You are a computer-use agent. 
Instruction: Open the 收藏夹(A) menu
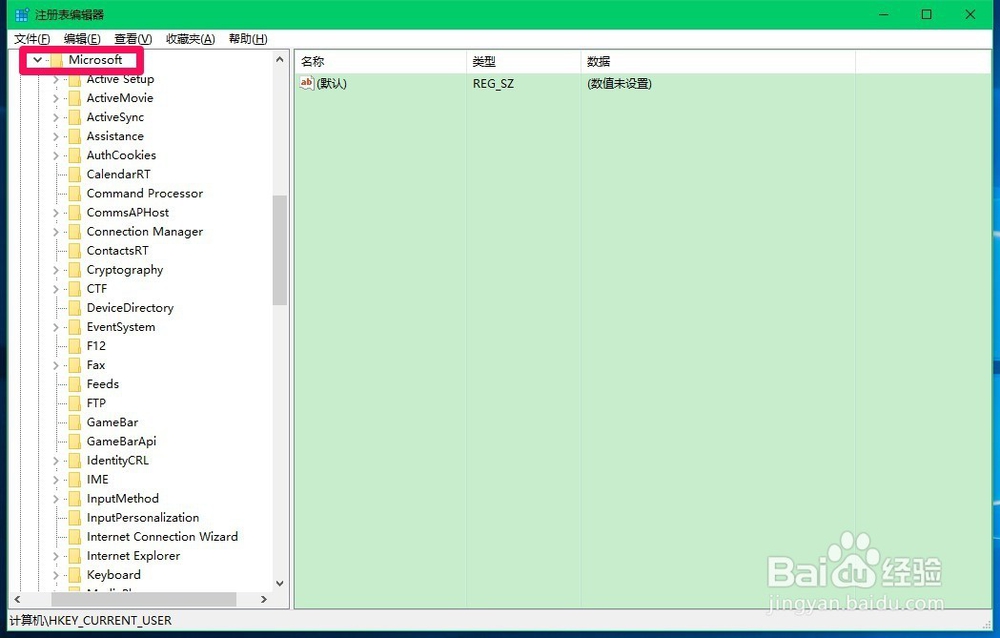190,39
